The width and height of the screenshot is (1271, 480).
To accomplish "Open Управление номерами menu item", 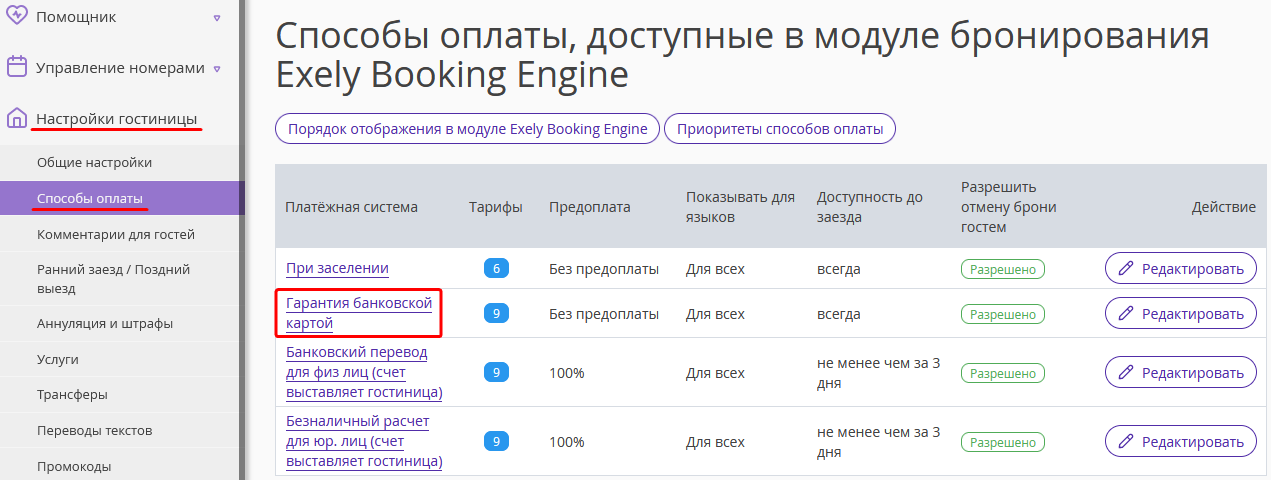I will tap(120, 68).
